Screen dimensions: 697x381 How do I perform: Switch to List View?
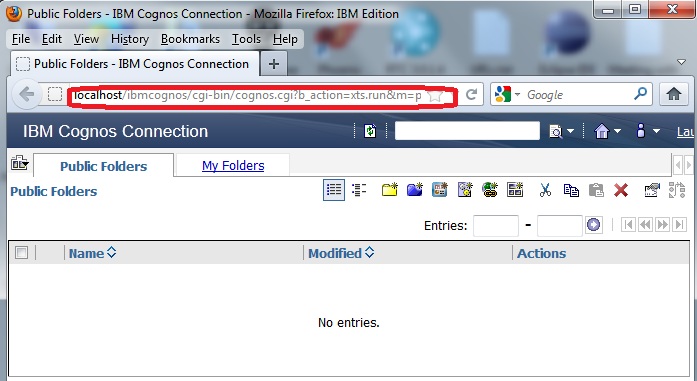pyautogui.click(x=334, y=190)
